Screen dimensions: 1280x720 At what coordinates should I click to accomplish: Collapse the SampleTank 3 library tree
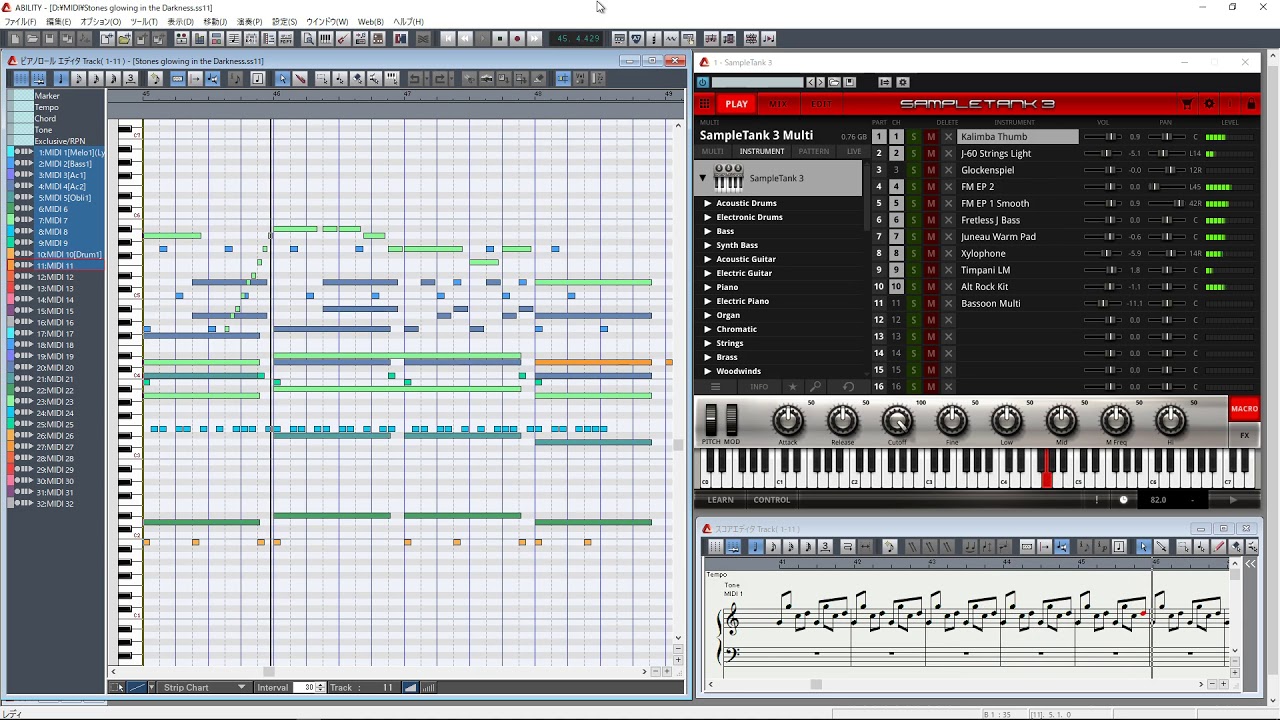coord(702,178)
